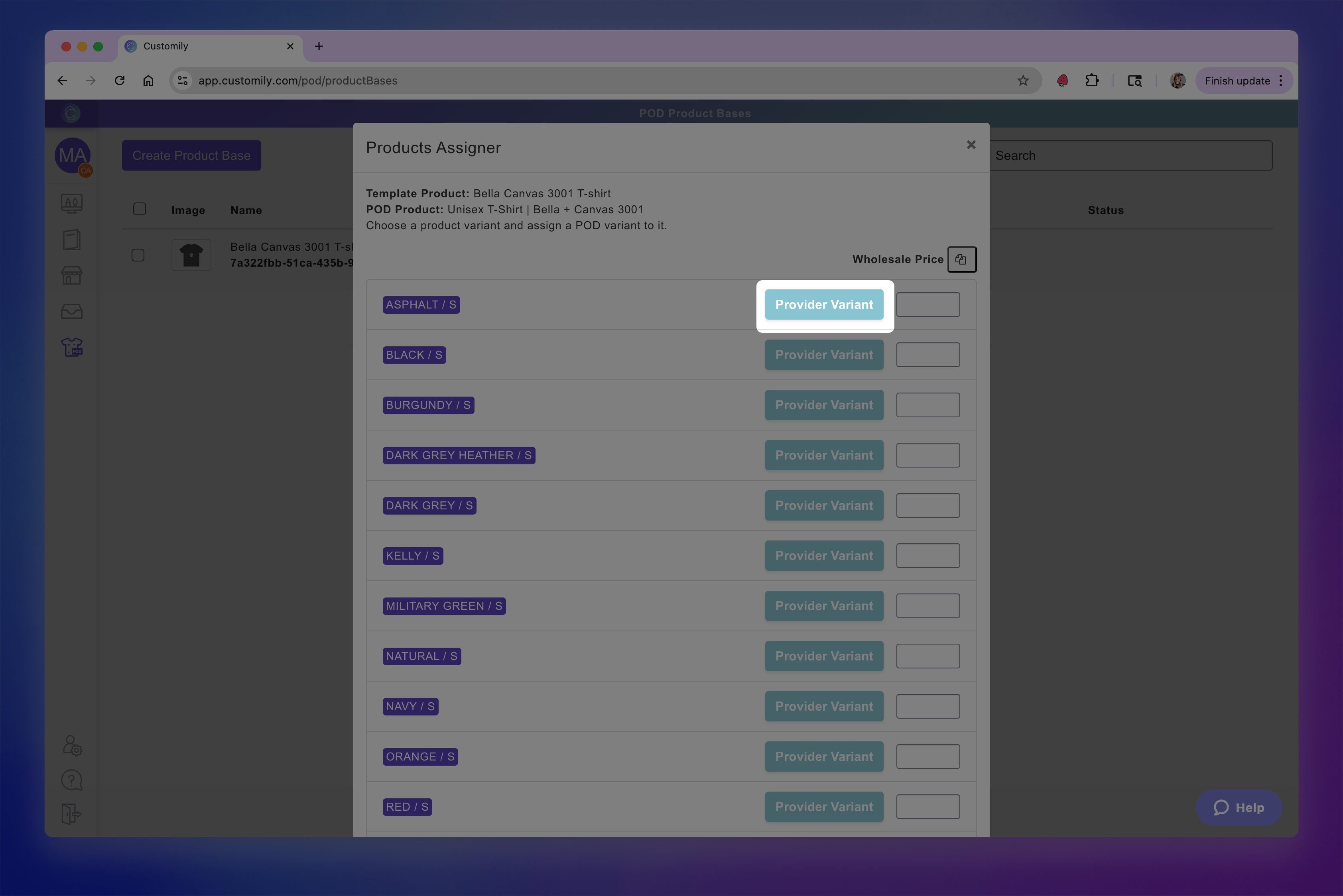Click the Create Product Base button
This screenshot has width=1343, height=896.
[x=191, y=155]
